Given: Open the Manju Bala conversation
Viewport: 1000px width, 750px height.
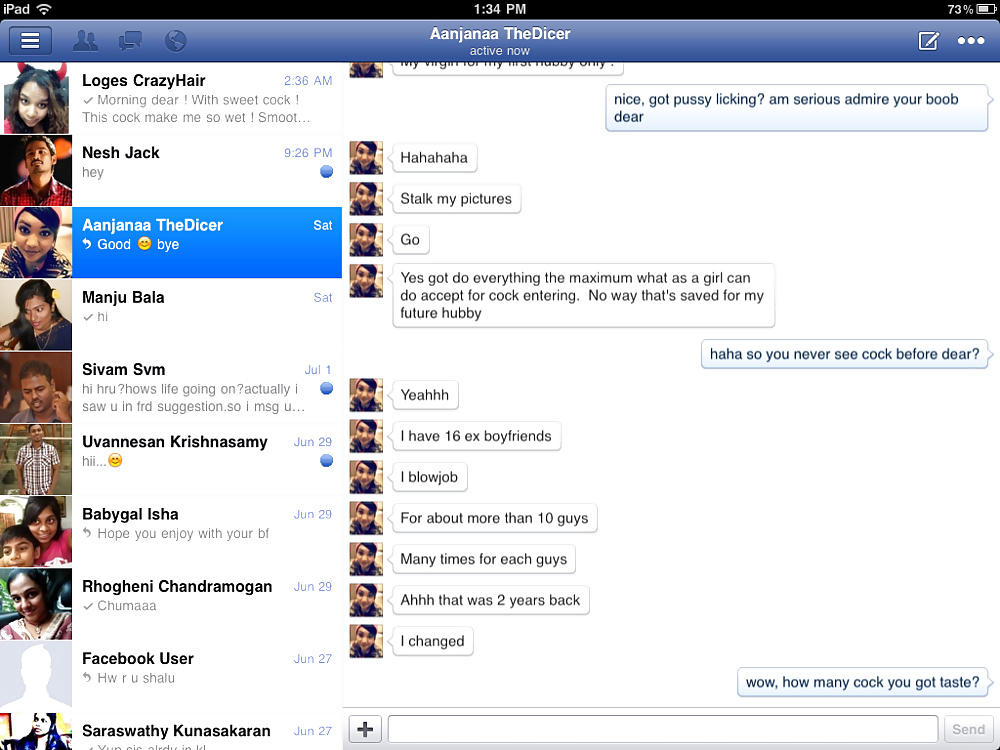Looking at the screenshot, I should [205, 314].
